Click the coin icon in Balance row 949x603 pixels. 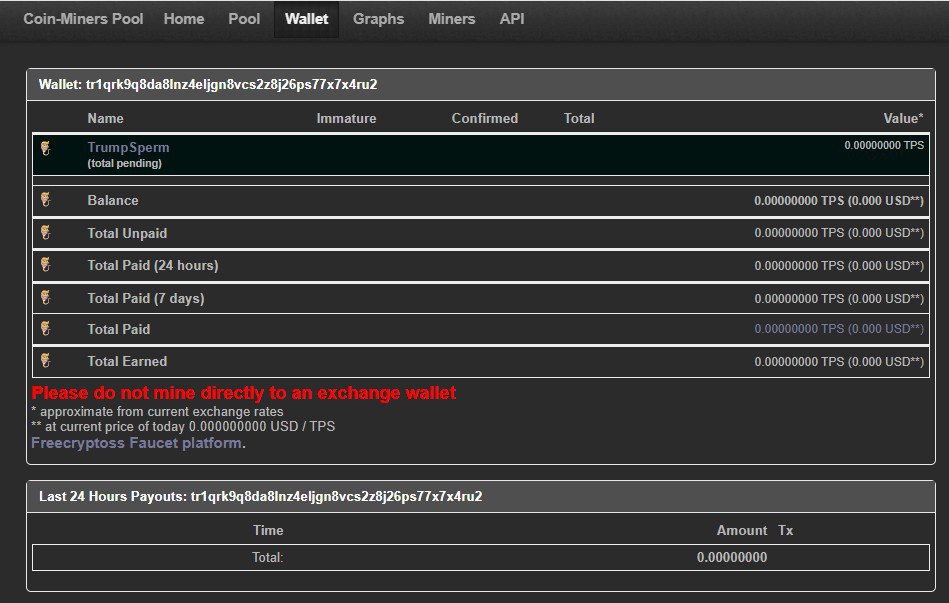tap(45, 200)
